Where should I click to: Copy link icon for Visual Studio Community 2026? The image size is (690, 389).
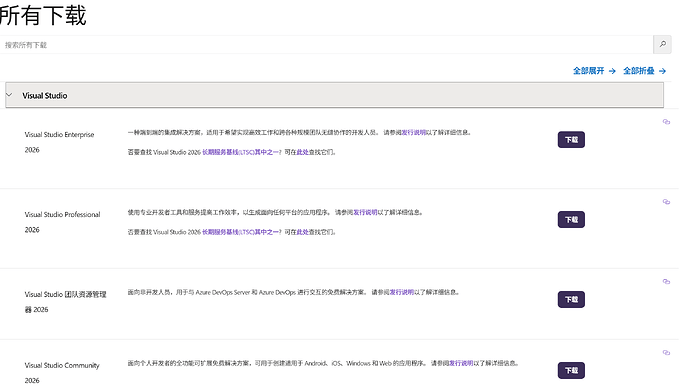coord(666,353)
